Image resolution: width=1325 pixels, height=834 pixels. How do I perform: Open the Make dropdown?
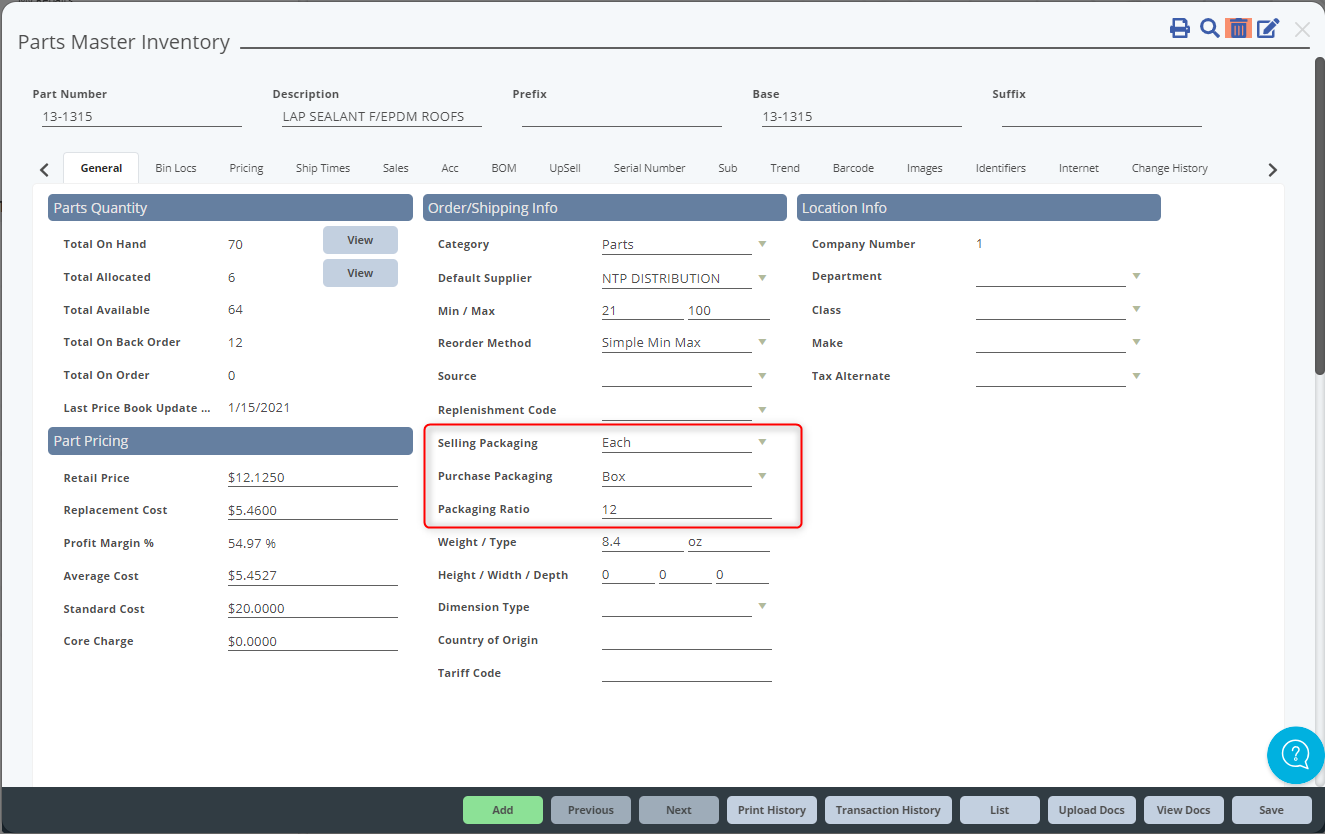pos(1136,342)
